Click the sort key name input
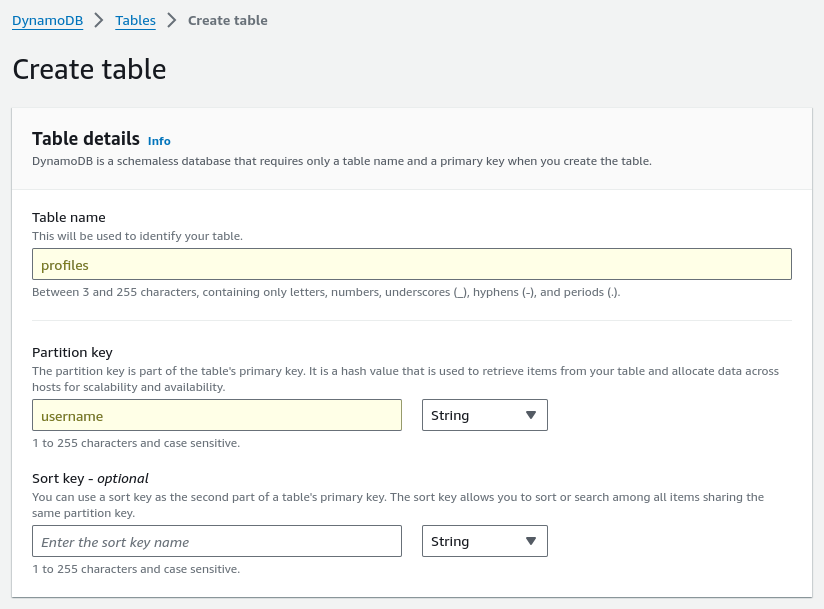The image size is (824, 609). pos(217,541)
